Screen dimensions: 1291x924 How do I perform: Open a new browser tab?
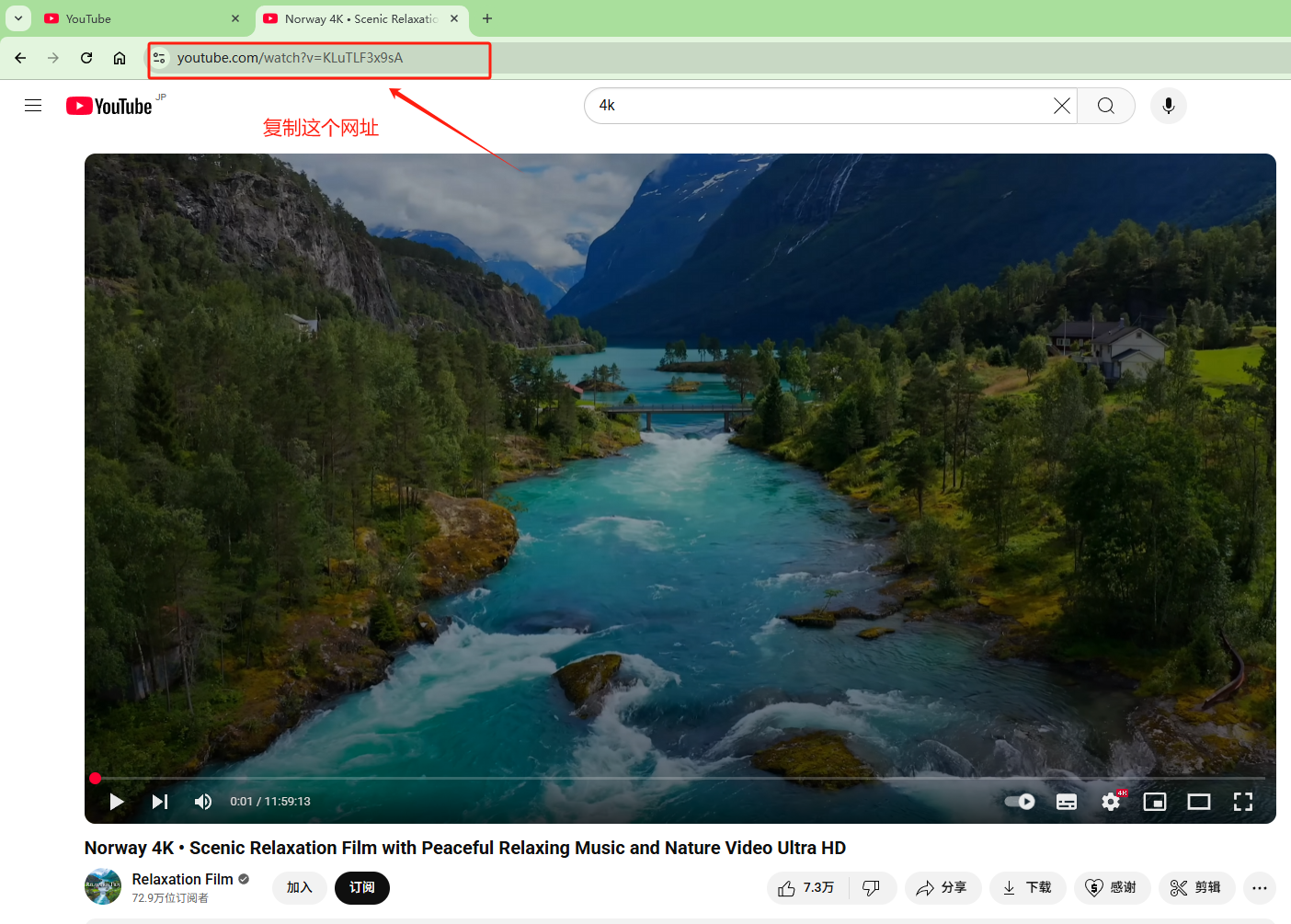[x=487, y=18]
